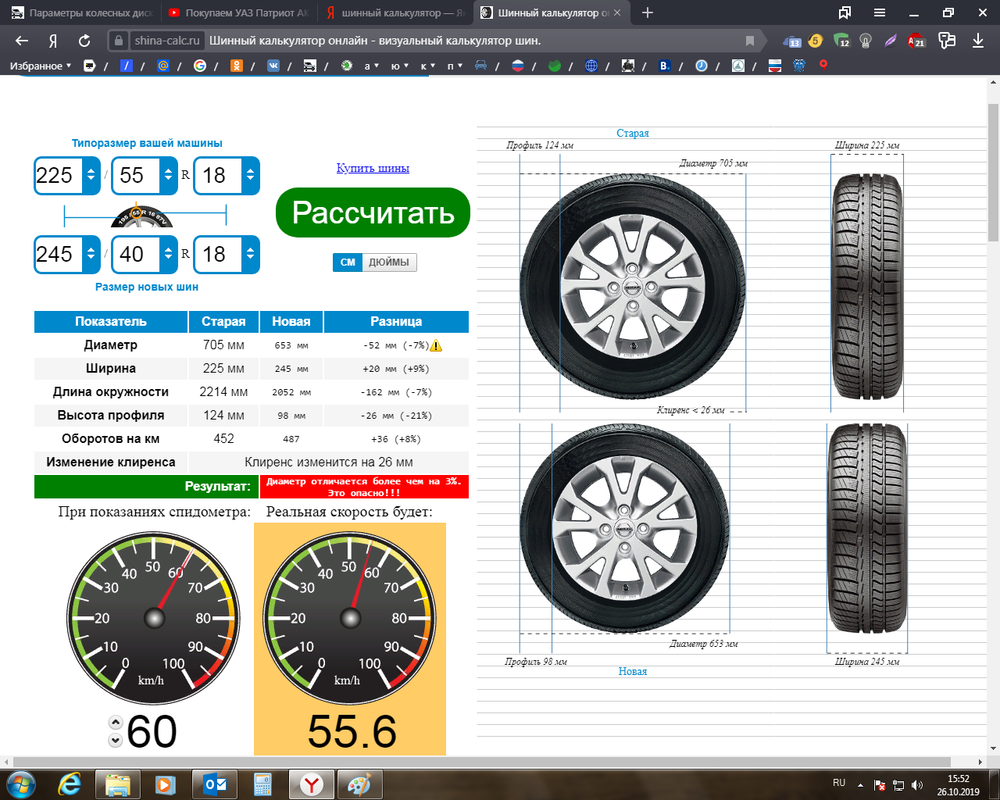Screen dimensions: 1000x800
Task: Click the warning triangle in Диаметр row
Action: [436, 346]
